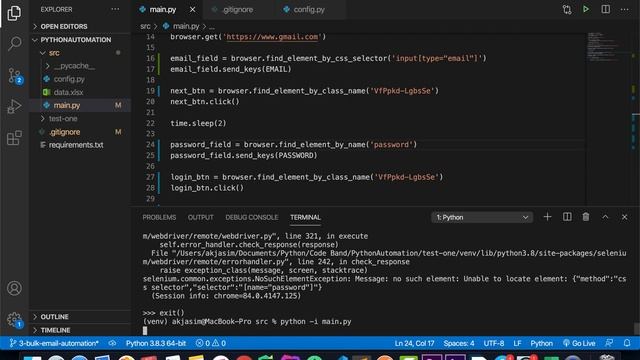Open data.xlsx in the explorer tree
Image resolution: width=640 pixels, height=360 pixels.
[x=68, y=92]
